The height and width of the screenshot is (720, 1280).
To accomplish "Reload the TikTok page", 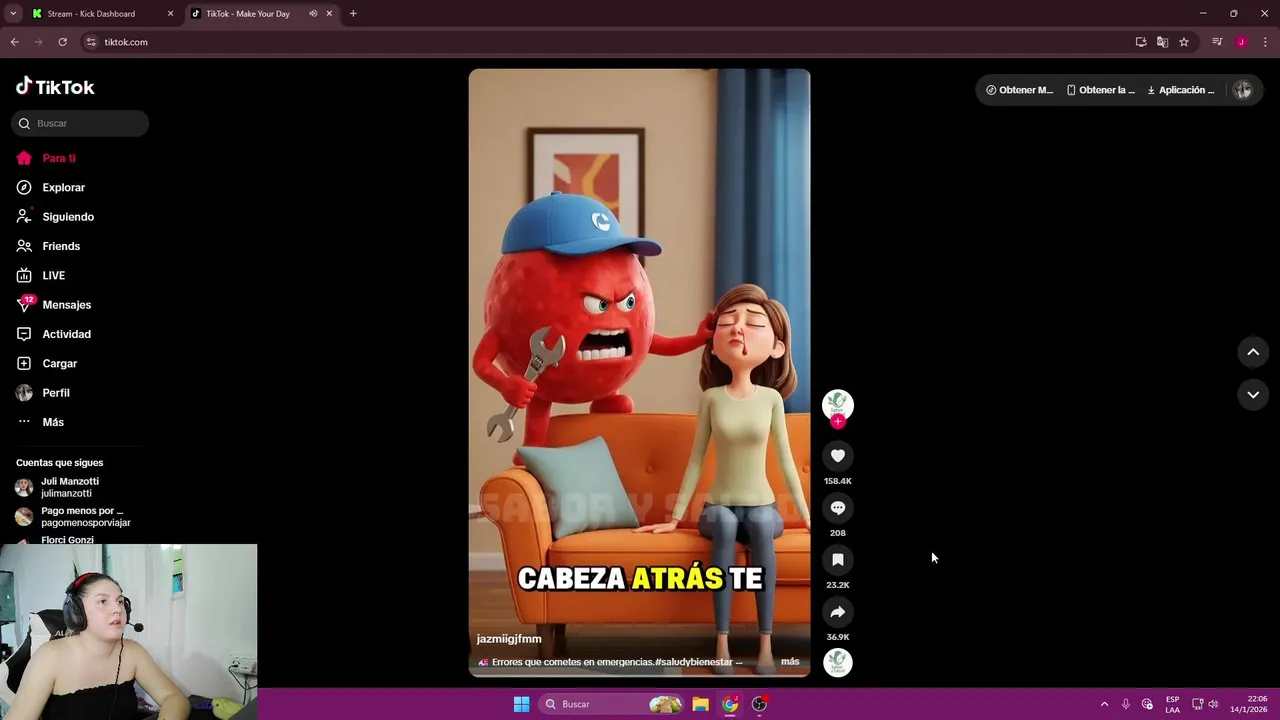I will pyautogui.click(x=62, y=42).
